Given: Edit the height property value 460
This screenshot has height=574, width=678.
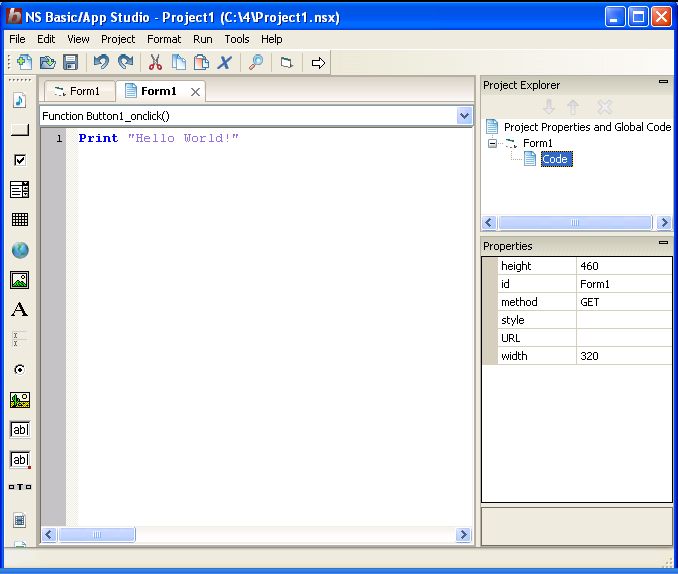Looking at the screenshot, I should [x=624, y=266].
